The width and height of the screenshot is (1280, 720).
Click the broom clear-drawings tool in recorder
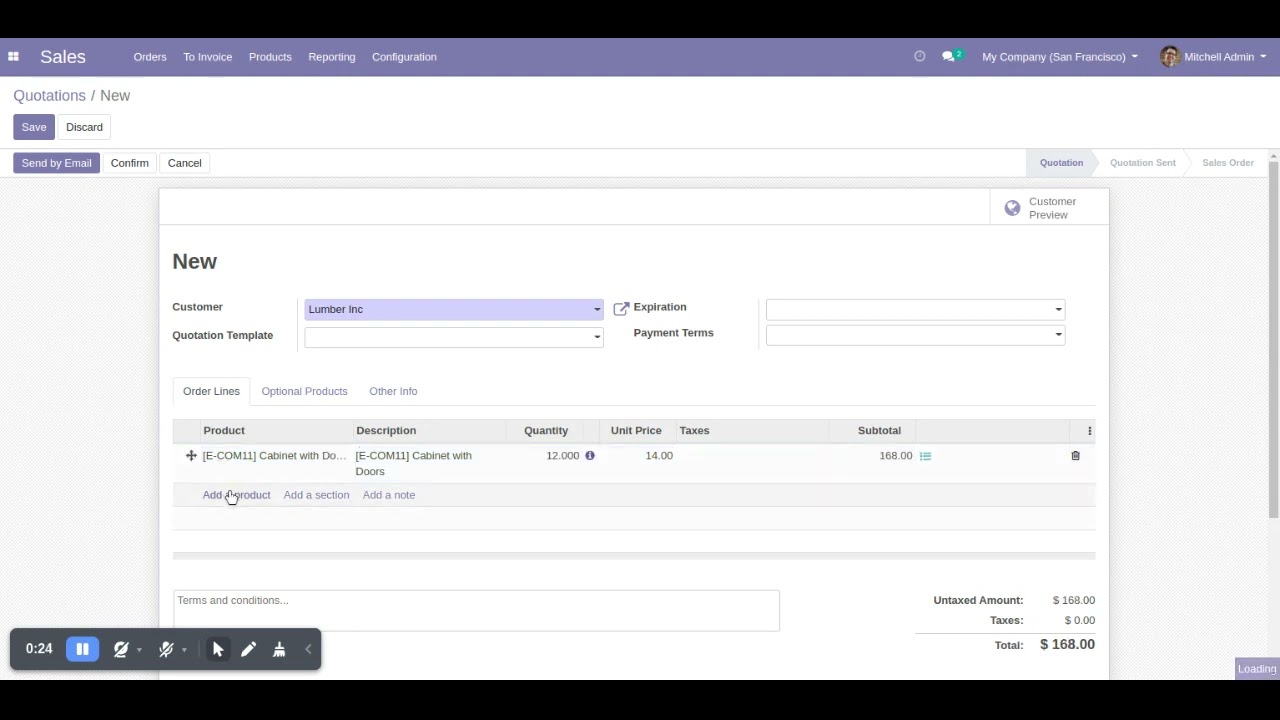(279, 649)
